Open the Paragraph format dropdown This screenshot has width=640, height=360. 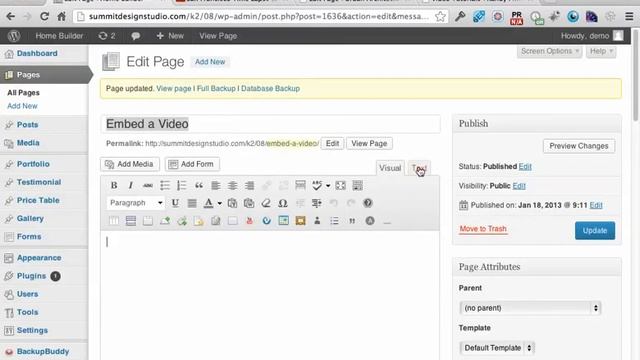point(136,203)
